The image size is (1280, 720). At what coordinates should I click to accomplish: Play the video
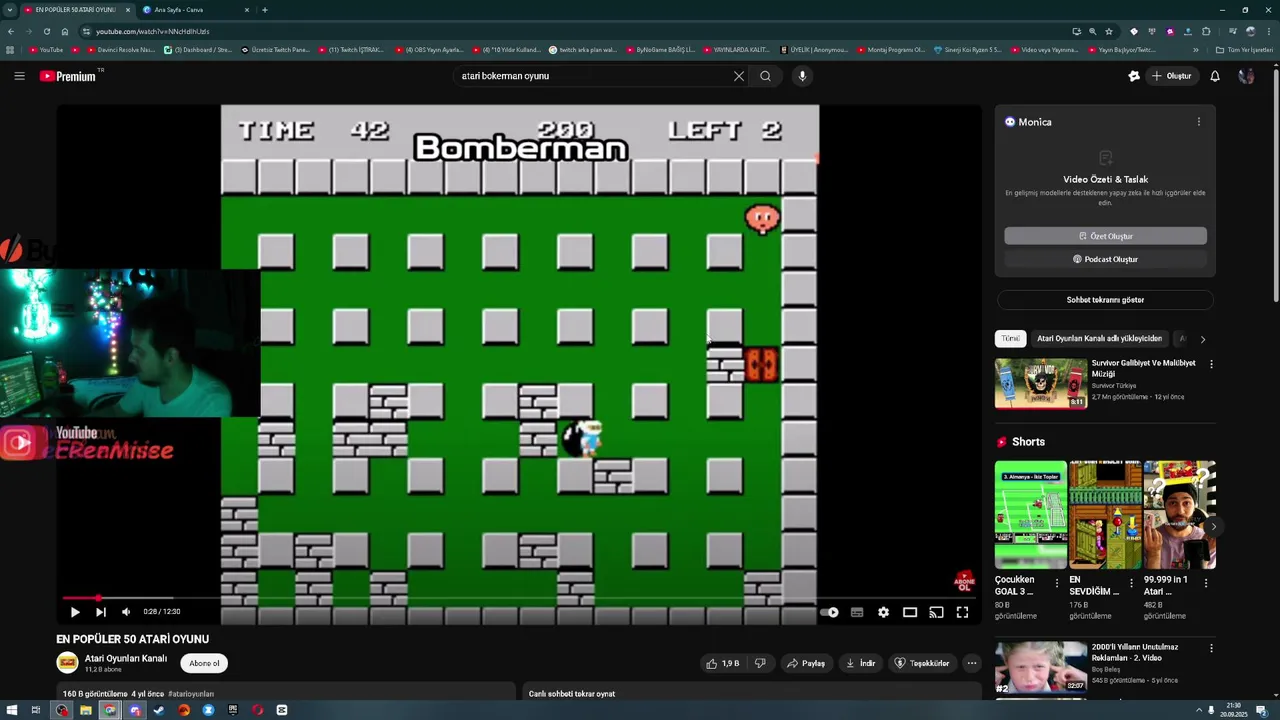[75, 612]
